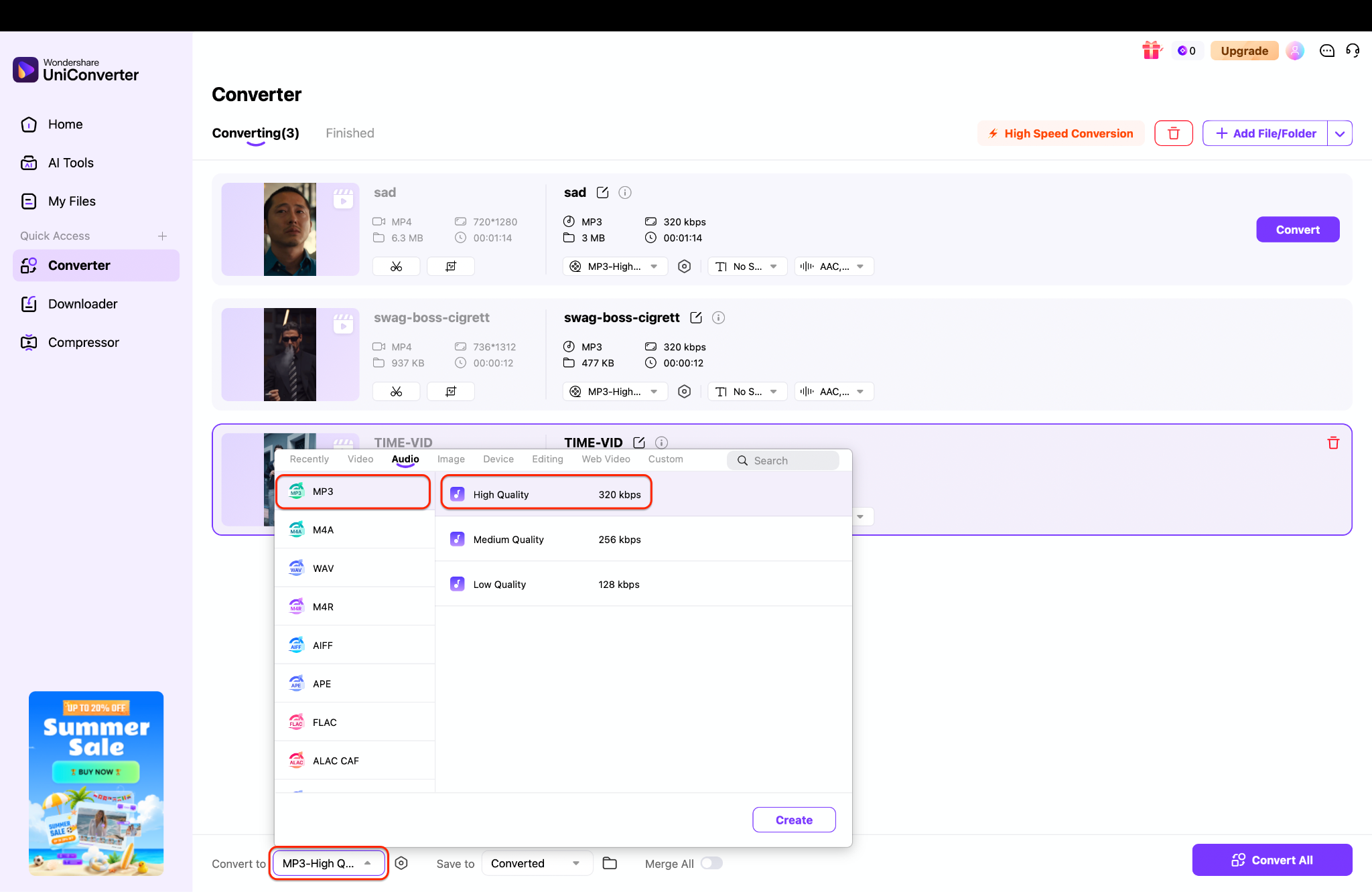
Task: Open crop tool for swag-boss-cigrett video
Action: coord(451,392)
